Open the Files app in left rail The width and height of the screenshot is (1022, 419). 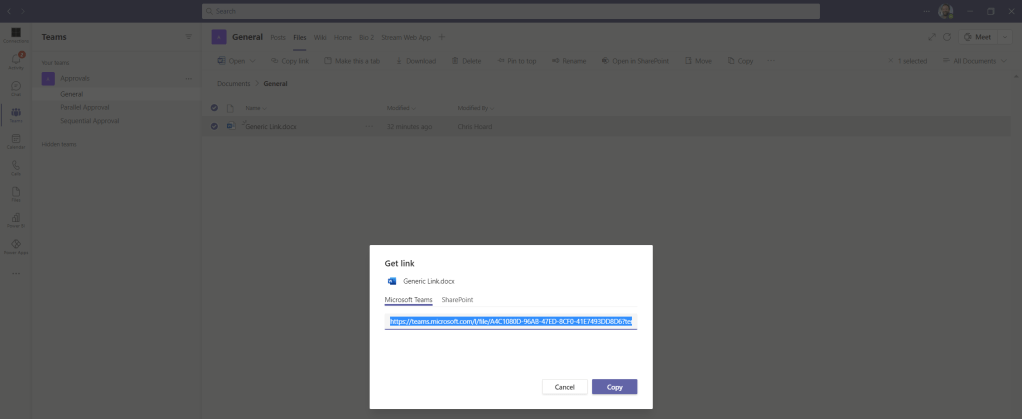coord(16,194)
